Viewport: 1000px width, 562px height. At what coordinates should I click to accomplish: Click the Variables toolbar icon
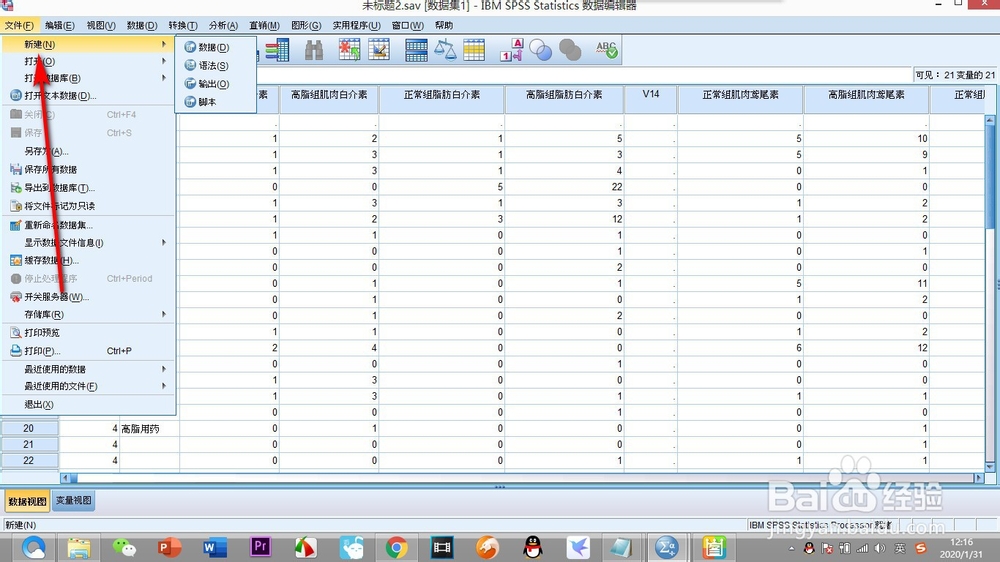pyautogui.click(x=277, y=50)
